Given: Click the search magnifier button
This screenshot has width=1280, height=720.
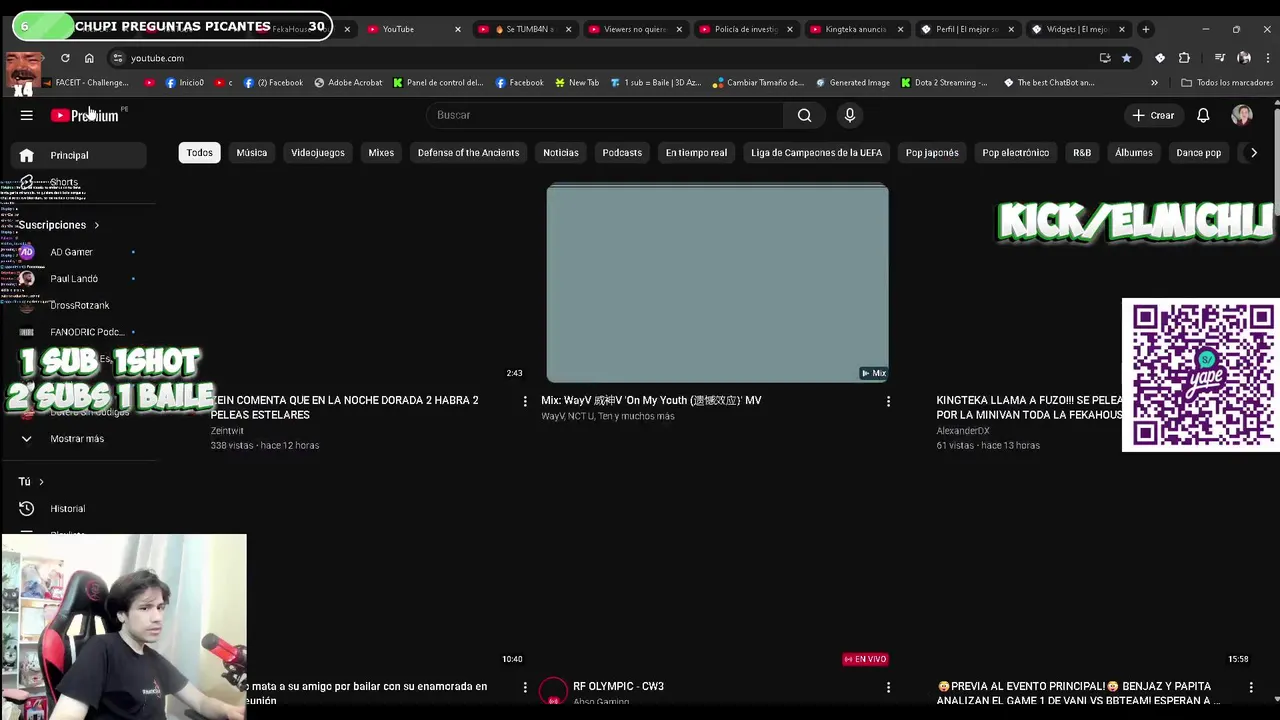Looking at the screenshot, I should click(804, 115).
